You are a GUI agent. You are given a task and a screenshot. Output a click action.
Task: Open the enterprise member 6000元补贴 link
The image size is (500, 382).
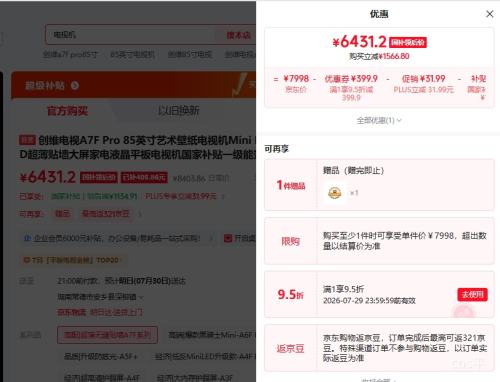click(x=117, y=238)
